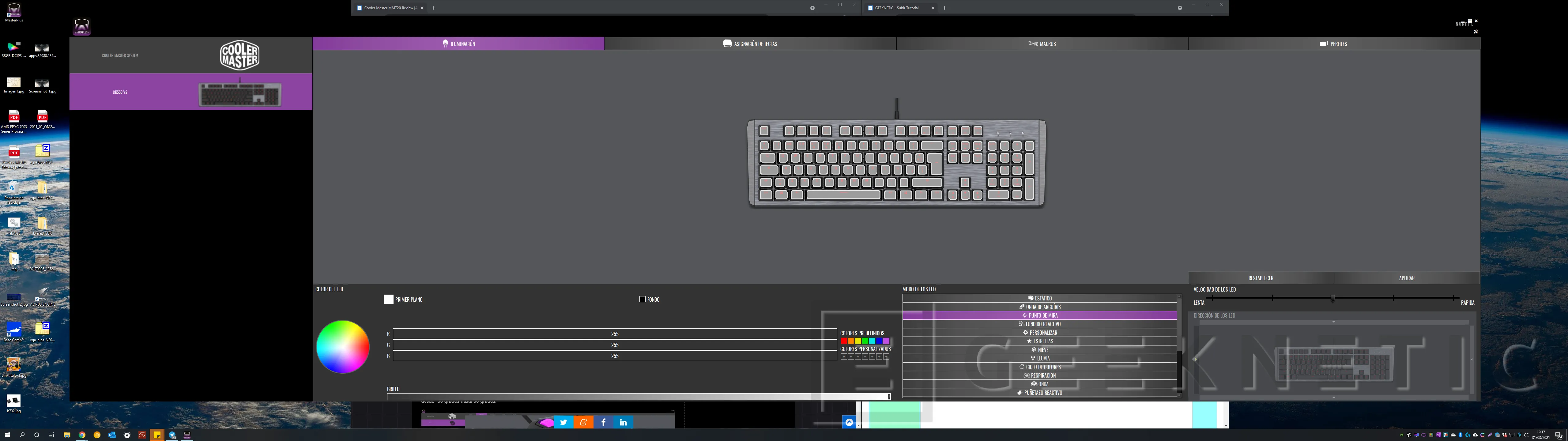
Task: Select the red predefined color
Action: point(844,341)
